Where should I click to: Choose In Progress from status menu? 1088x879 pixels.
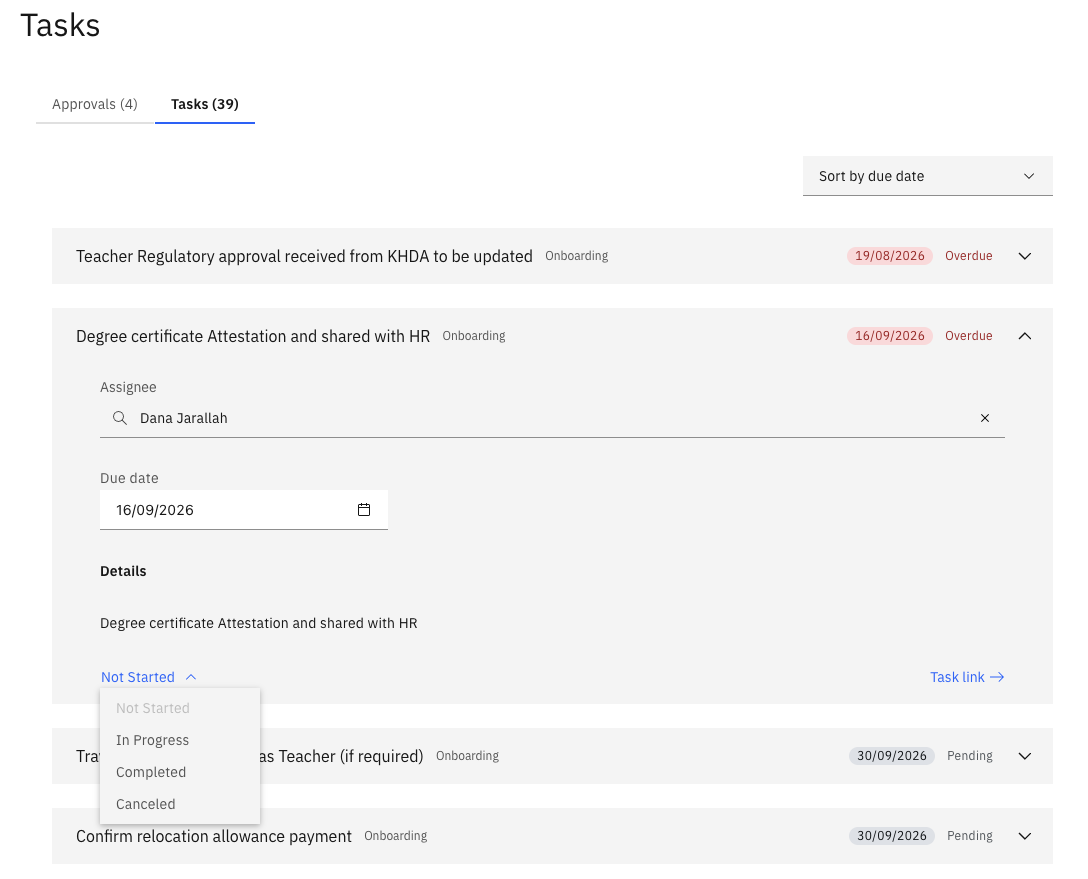180,740
